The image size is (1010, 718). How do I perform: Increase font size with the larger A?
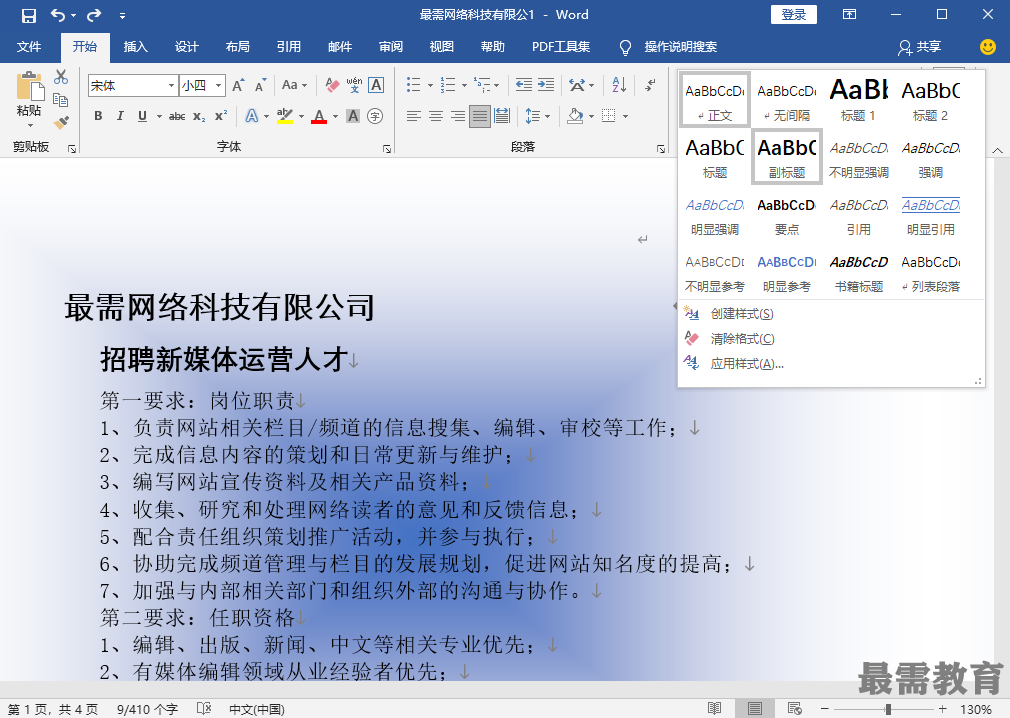click(238, 85)
